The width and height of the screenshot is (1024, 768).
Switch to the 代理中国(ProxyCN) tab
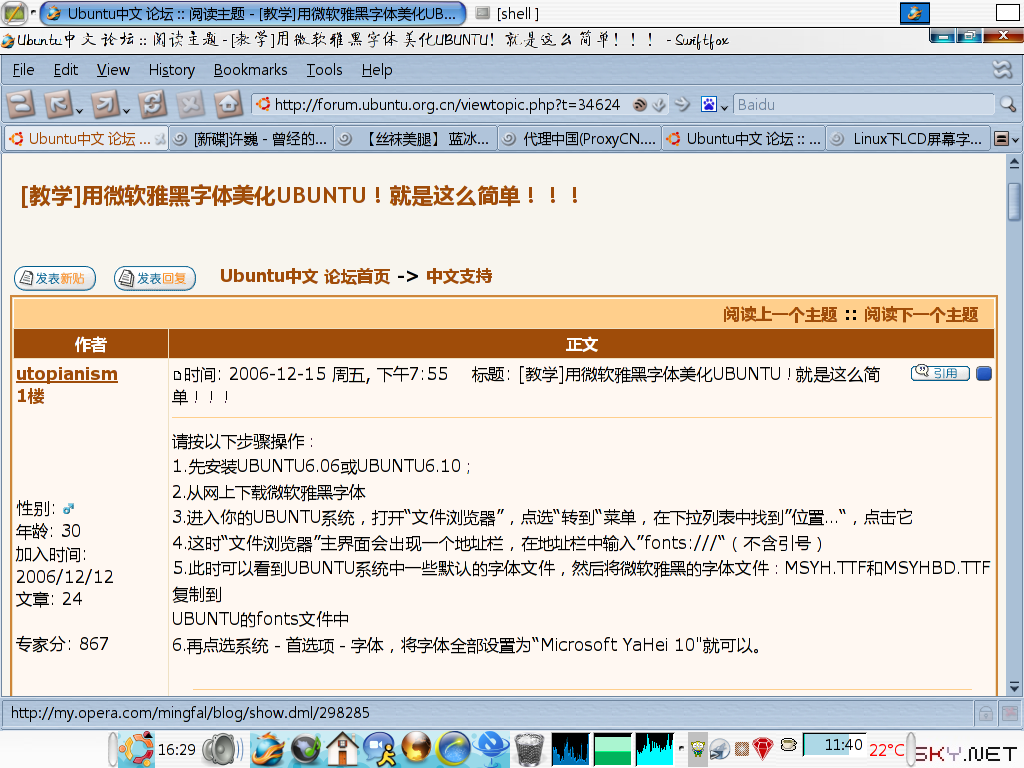(x=580, y=139)
